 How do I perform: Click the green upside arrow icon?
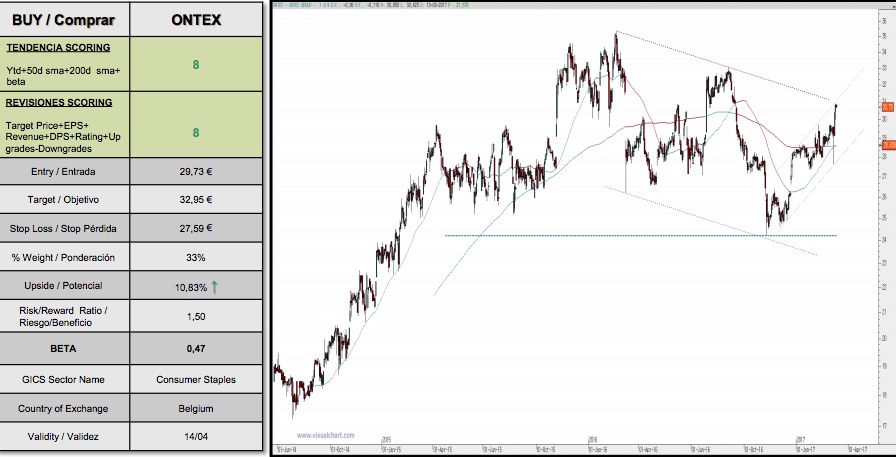click(214, 287)
